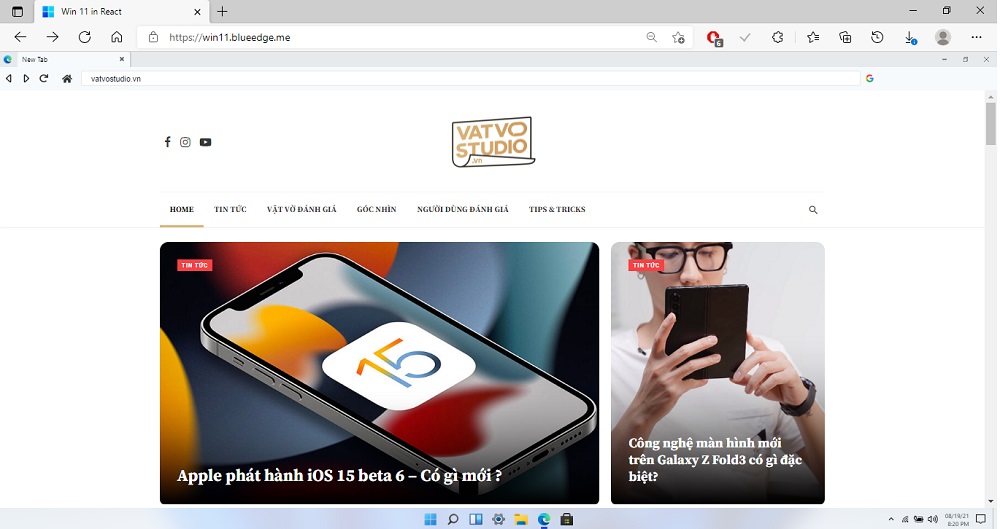Click the outer address bar URL
1000x529 pixels.
click(230, 38)
